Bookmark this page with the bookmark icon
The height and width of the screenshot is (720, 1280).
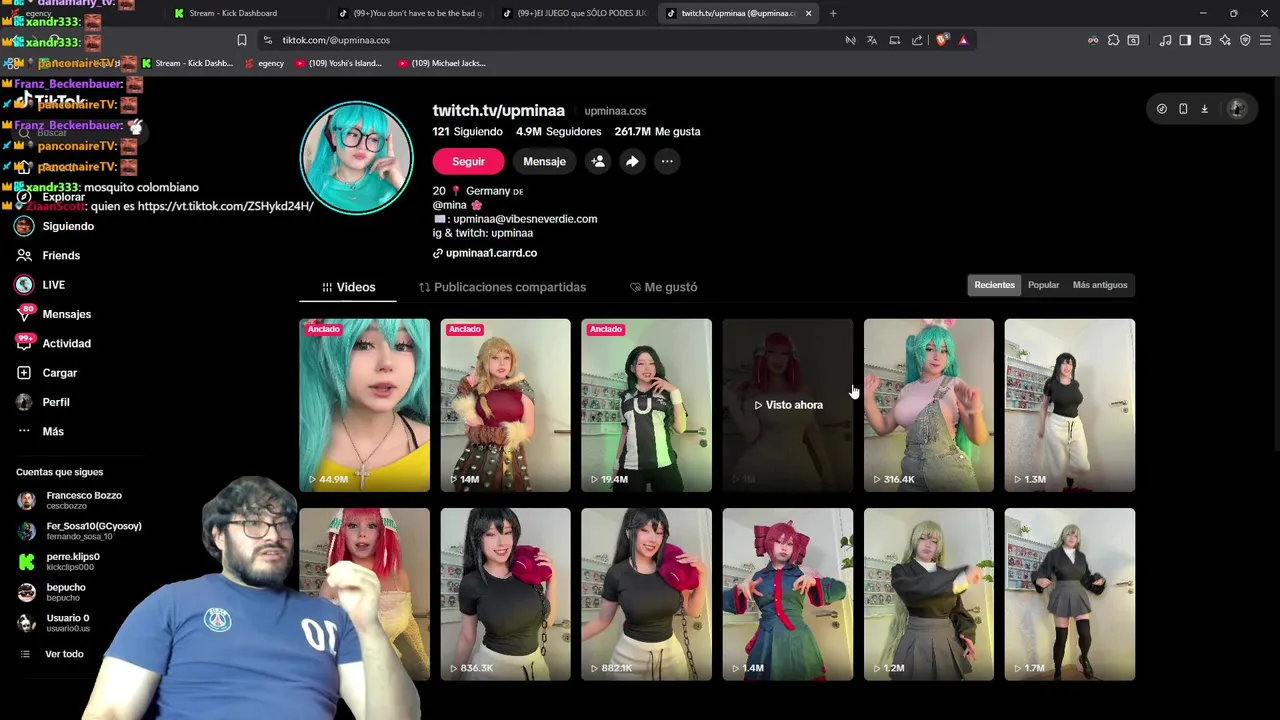[x=242, y=40]
